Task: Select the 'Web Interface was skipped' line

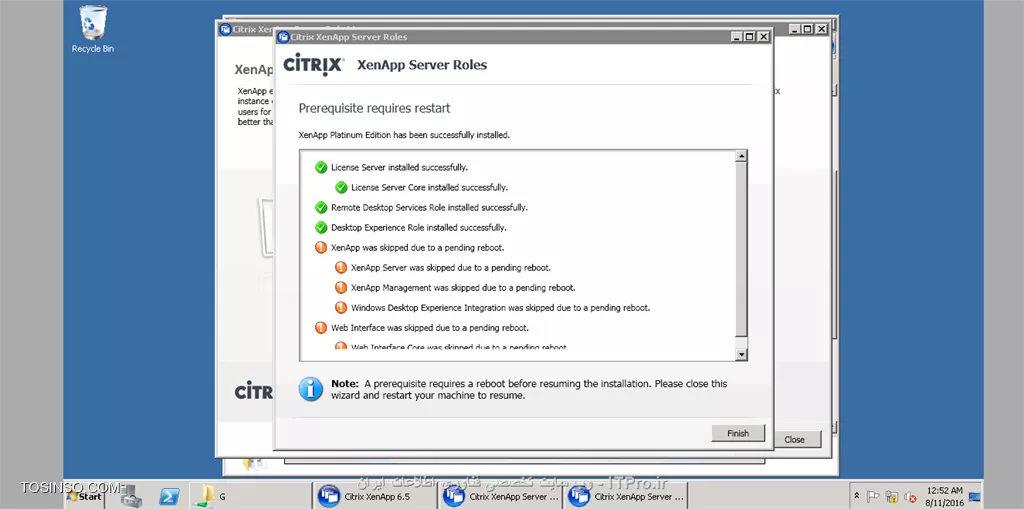Action: 430,327
